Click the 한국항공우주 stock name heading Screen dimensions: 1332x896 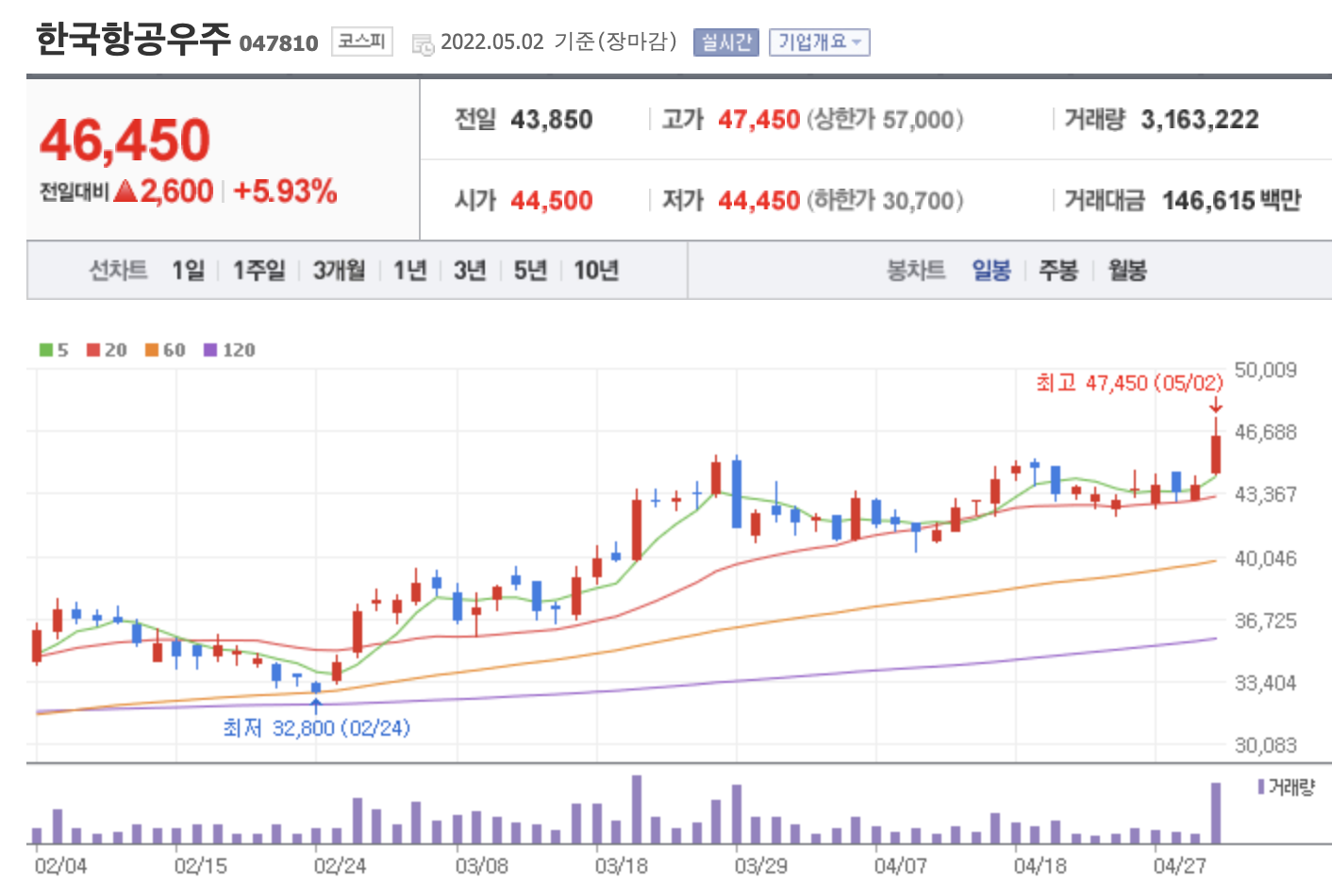[x=133, y=40]
